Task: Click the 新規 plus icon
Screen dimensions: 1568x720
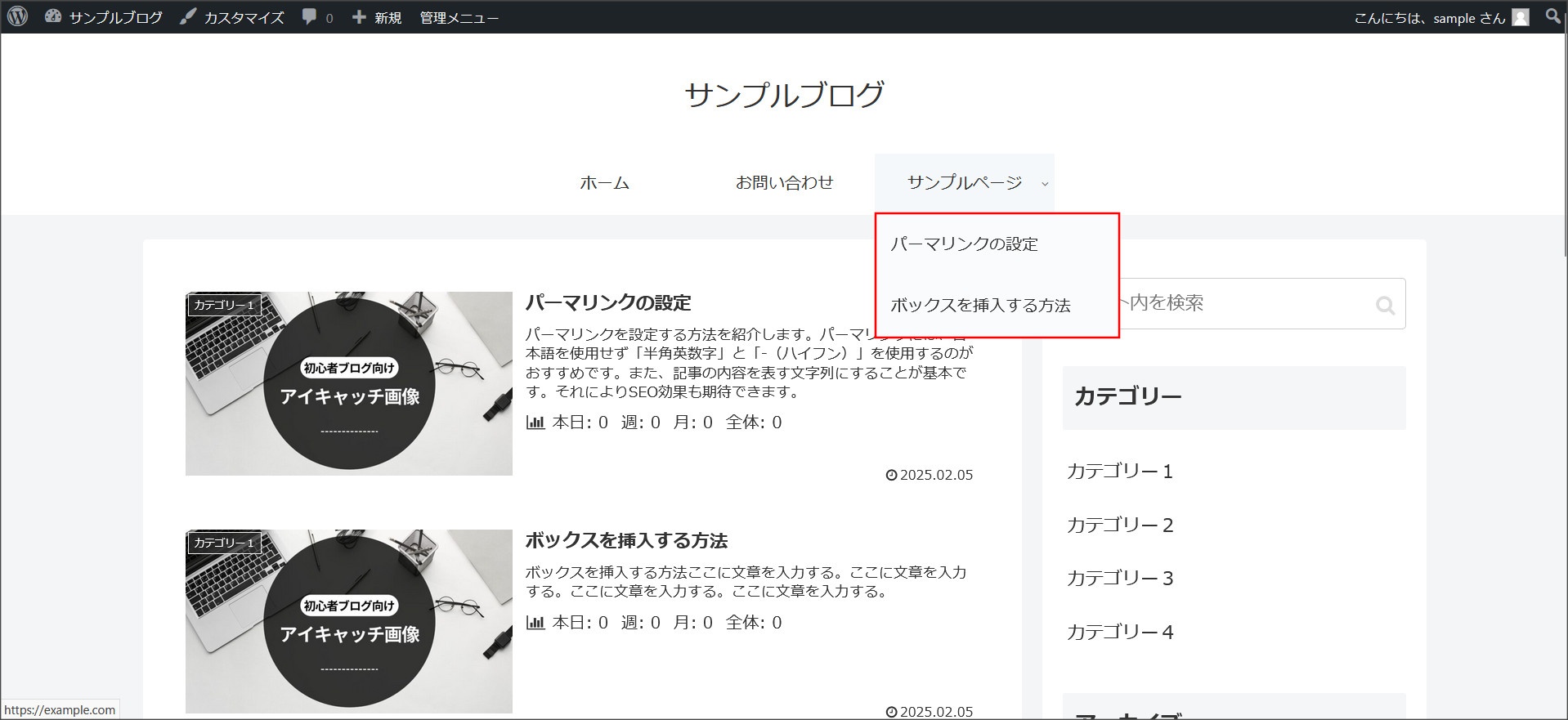Action: 359,17
